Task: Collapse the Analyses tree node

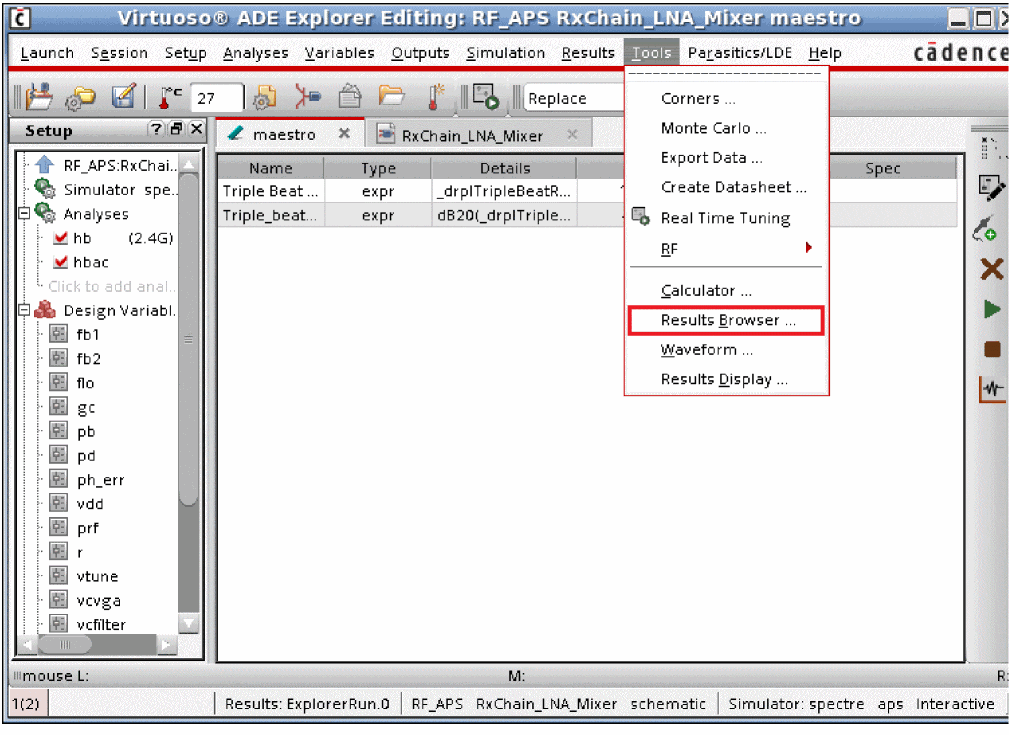Action: point(25,213)
